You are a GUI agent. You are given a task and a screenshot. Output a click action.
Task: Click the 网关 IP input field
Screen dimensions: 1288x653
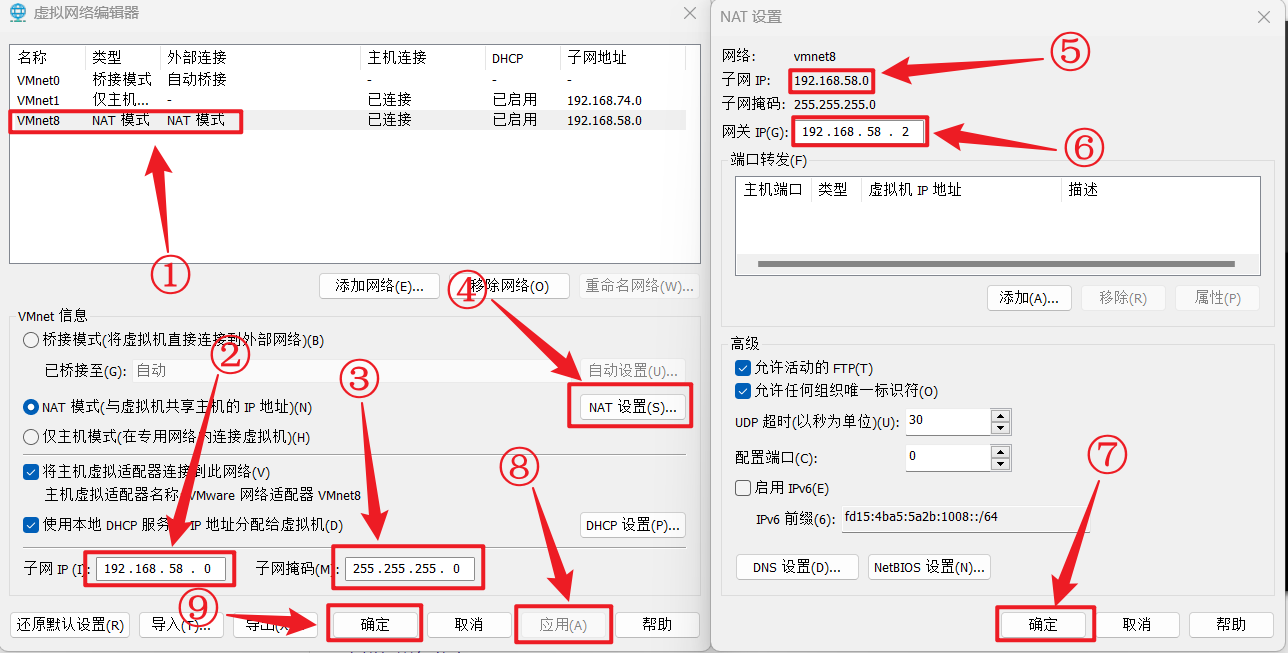[860, 132]
